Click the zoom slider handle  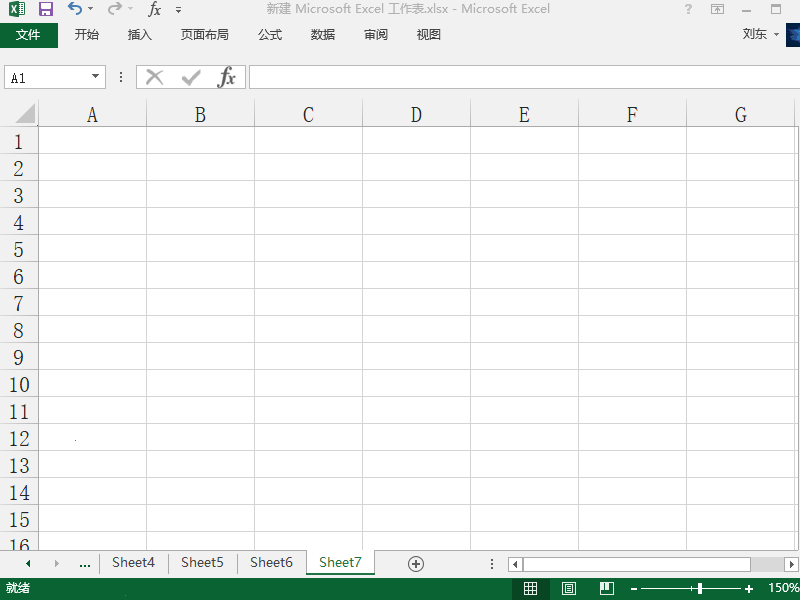[x=699, y=589]
